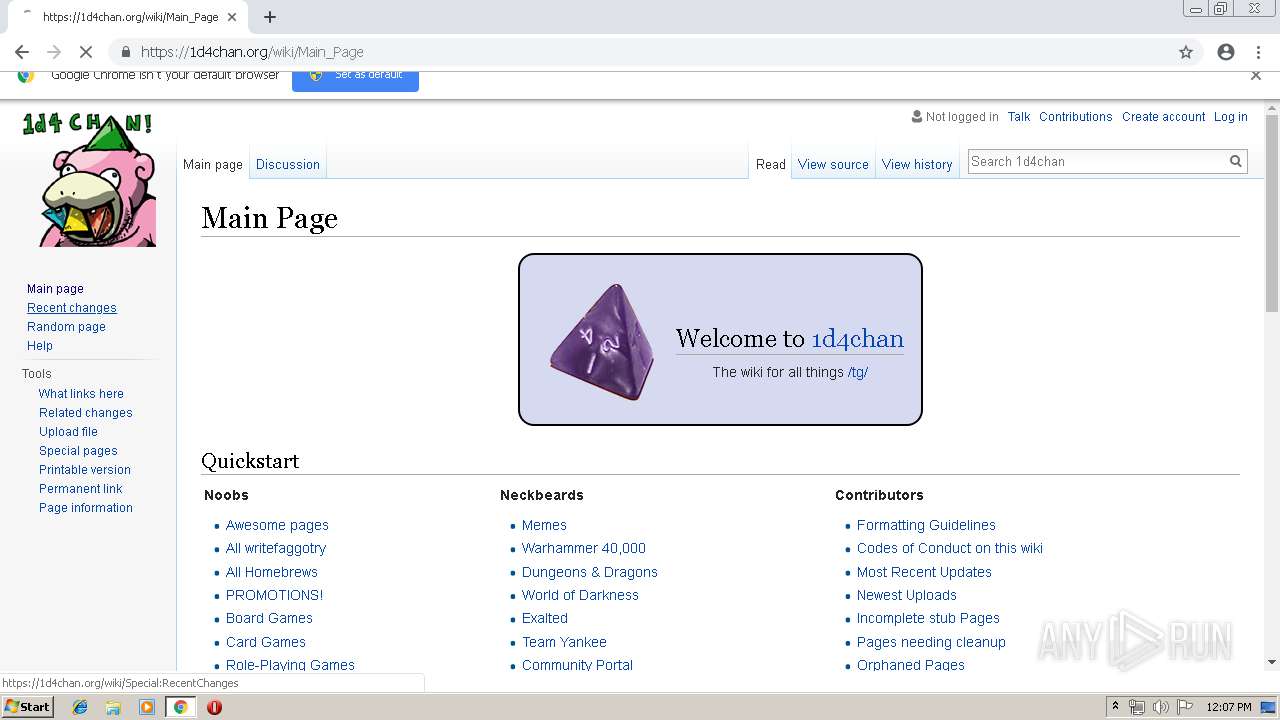Open the Printable version link

tap(85, 470)
